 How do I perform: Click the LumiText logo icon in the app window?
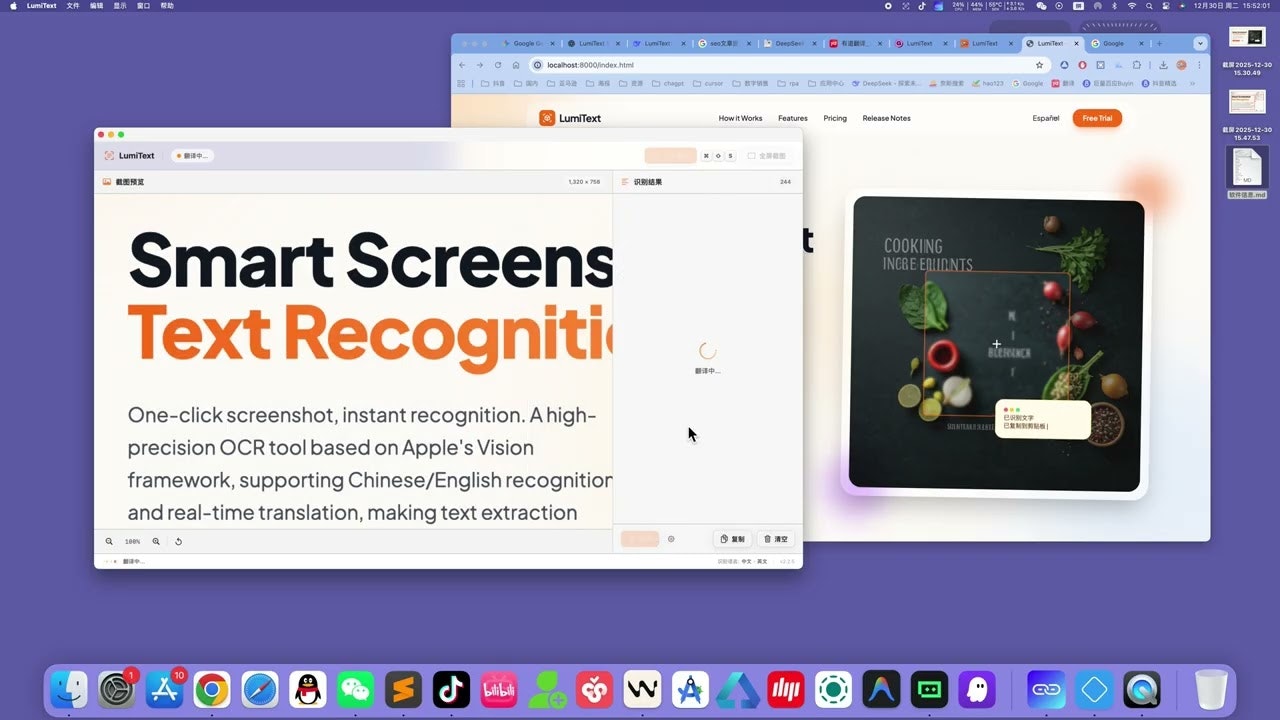pyautogui.click(x=109, y=155)
